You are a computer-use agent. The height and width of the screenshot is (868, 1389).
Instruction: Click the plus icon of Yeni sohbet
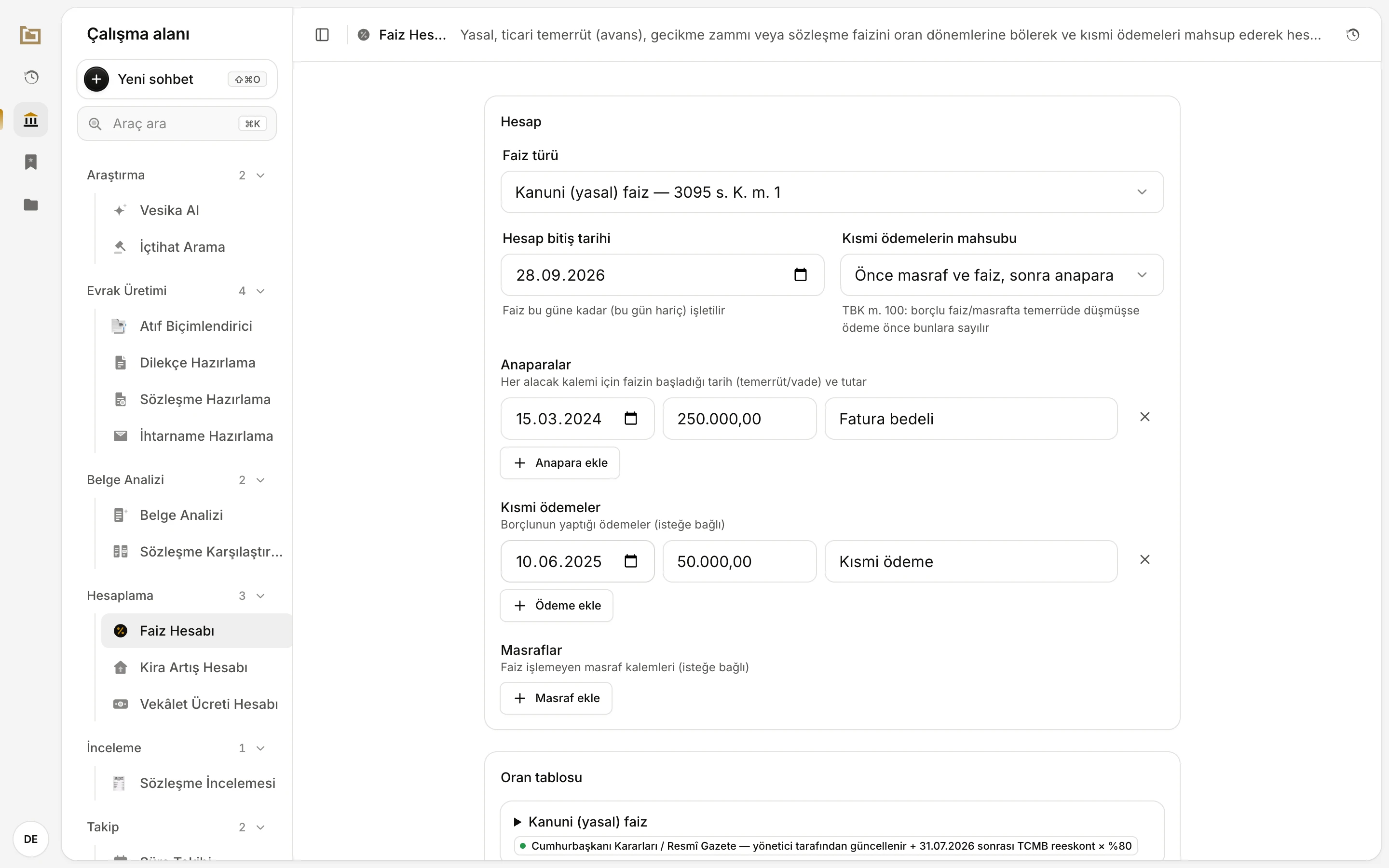(96, 79)
